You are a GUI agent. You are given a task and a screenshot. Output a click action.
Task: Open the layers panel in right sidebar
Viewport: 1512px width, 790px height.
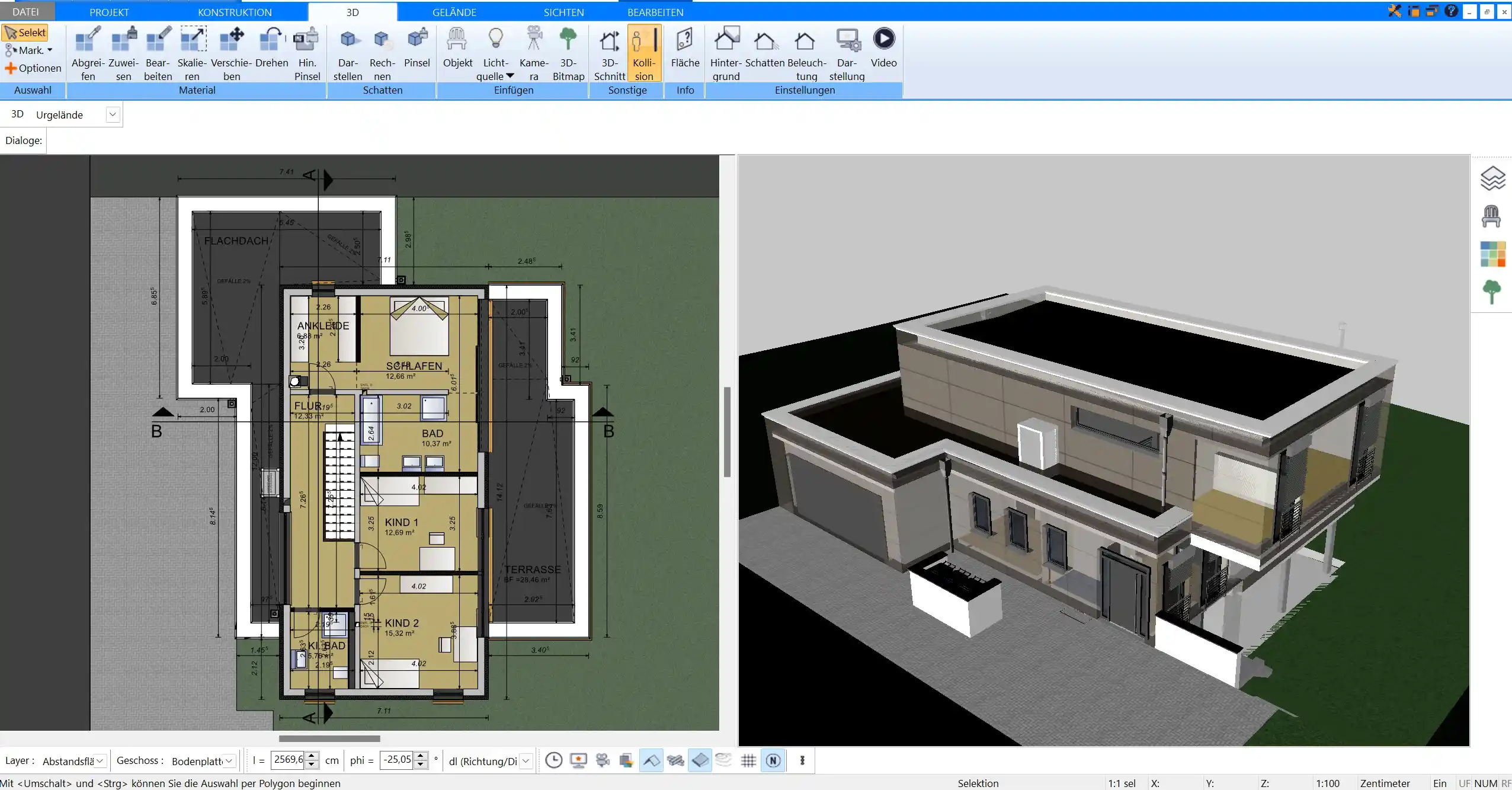click(1492, 178)
